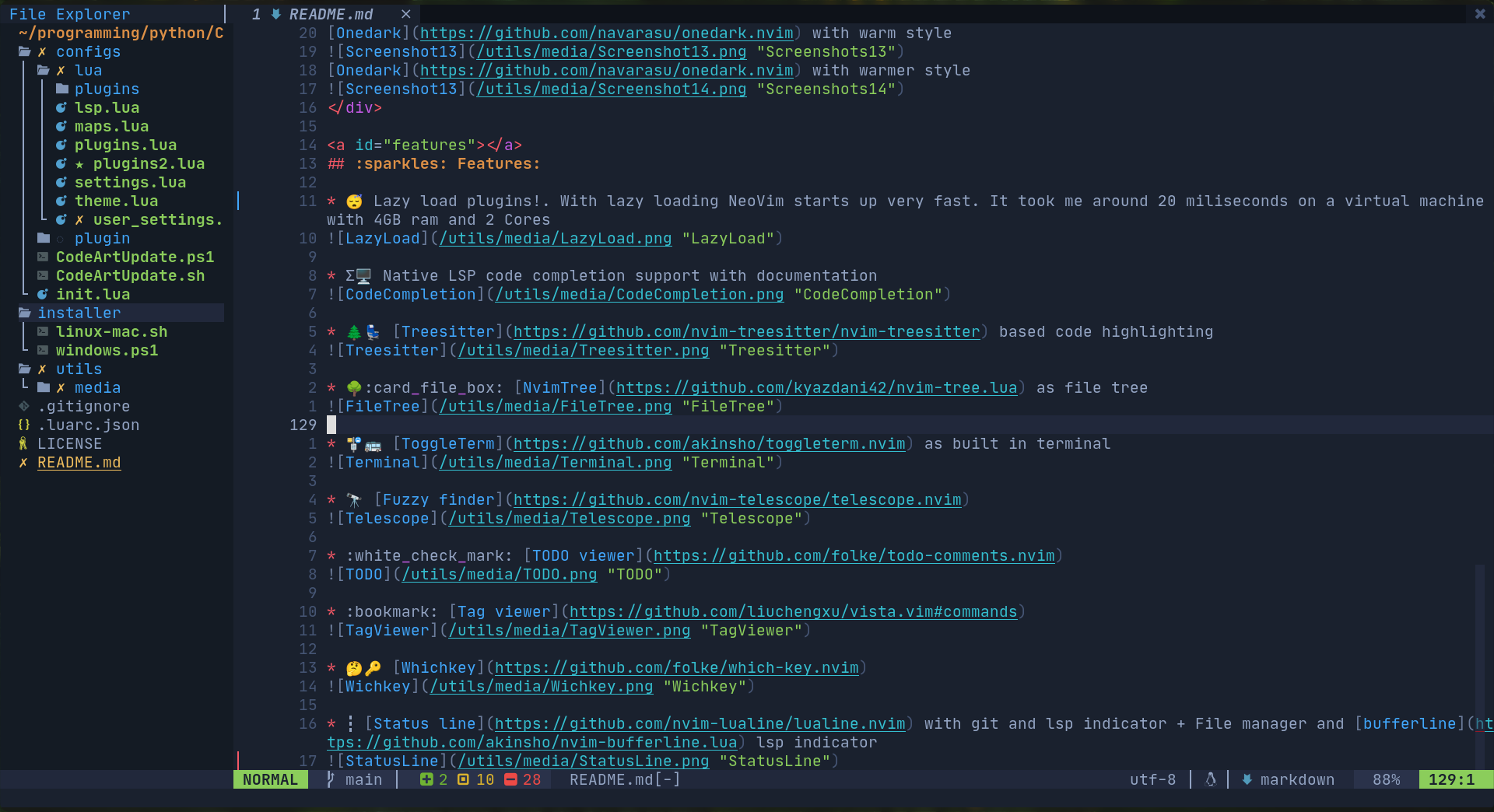
Task: Open the vista.vim#commands link
Action: click(793, 612)
